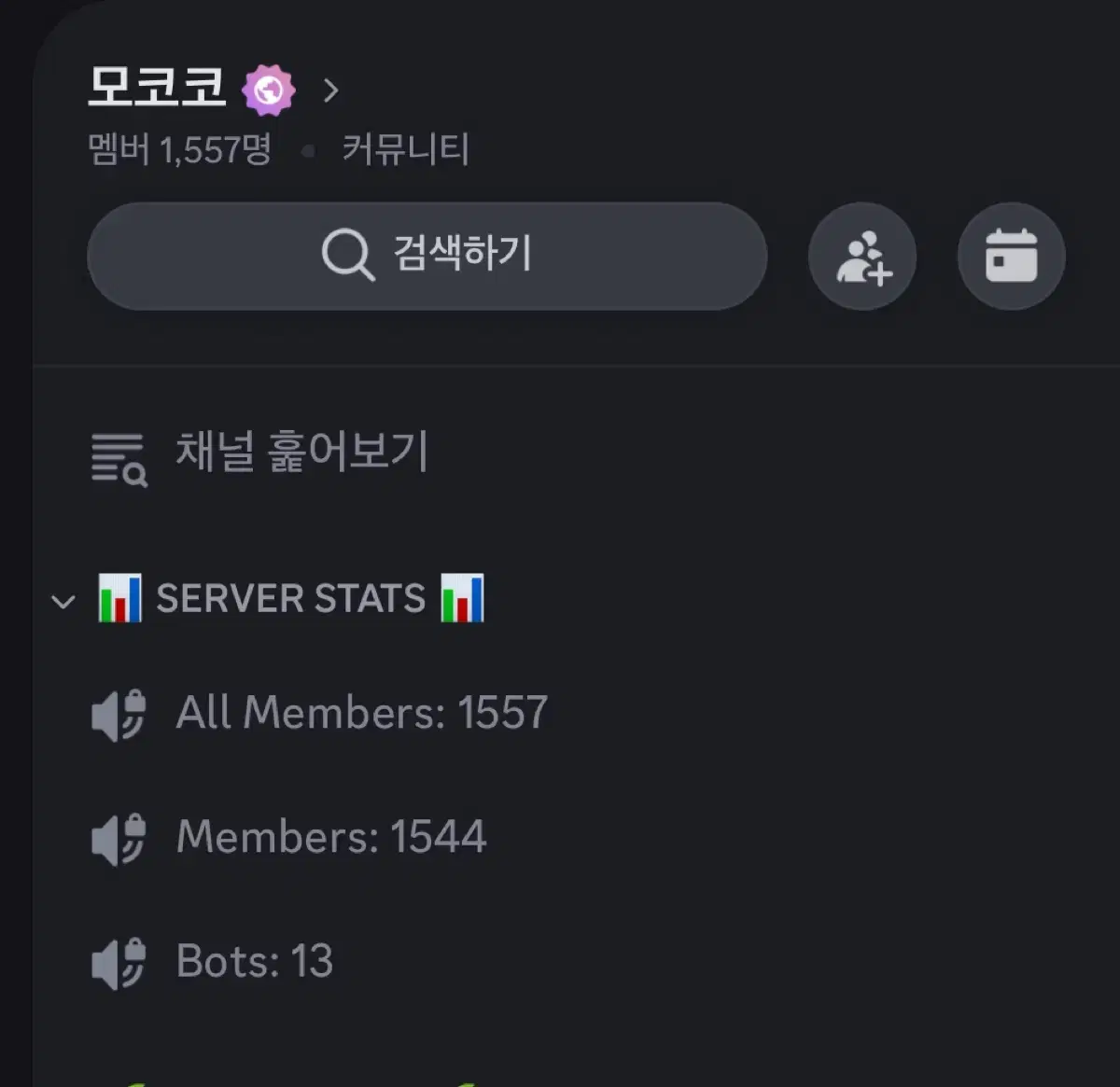
Task: Click the Browse Channels list icon
Action: pos(119,459)
